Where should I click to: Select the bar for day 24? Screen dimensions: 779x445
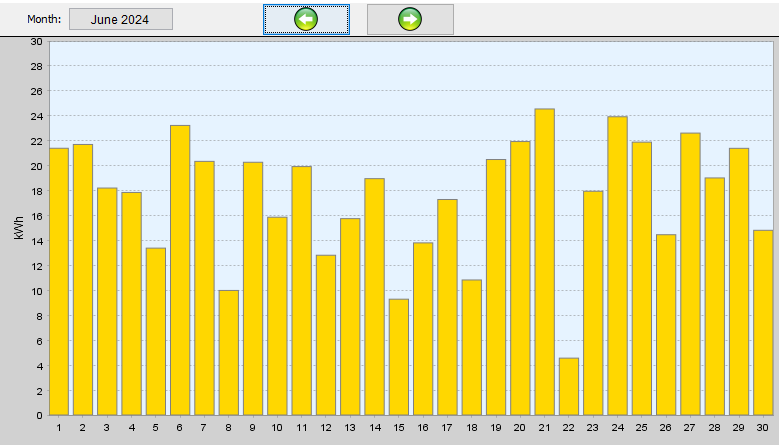point(618,266)
